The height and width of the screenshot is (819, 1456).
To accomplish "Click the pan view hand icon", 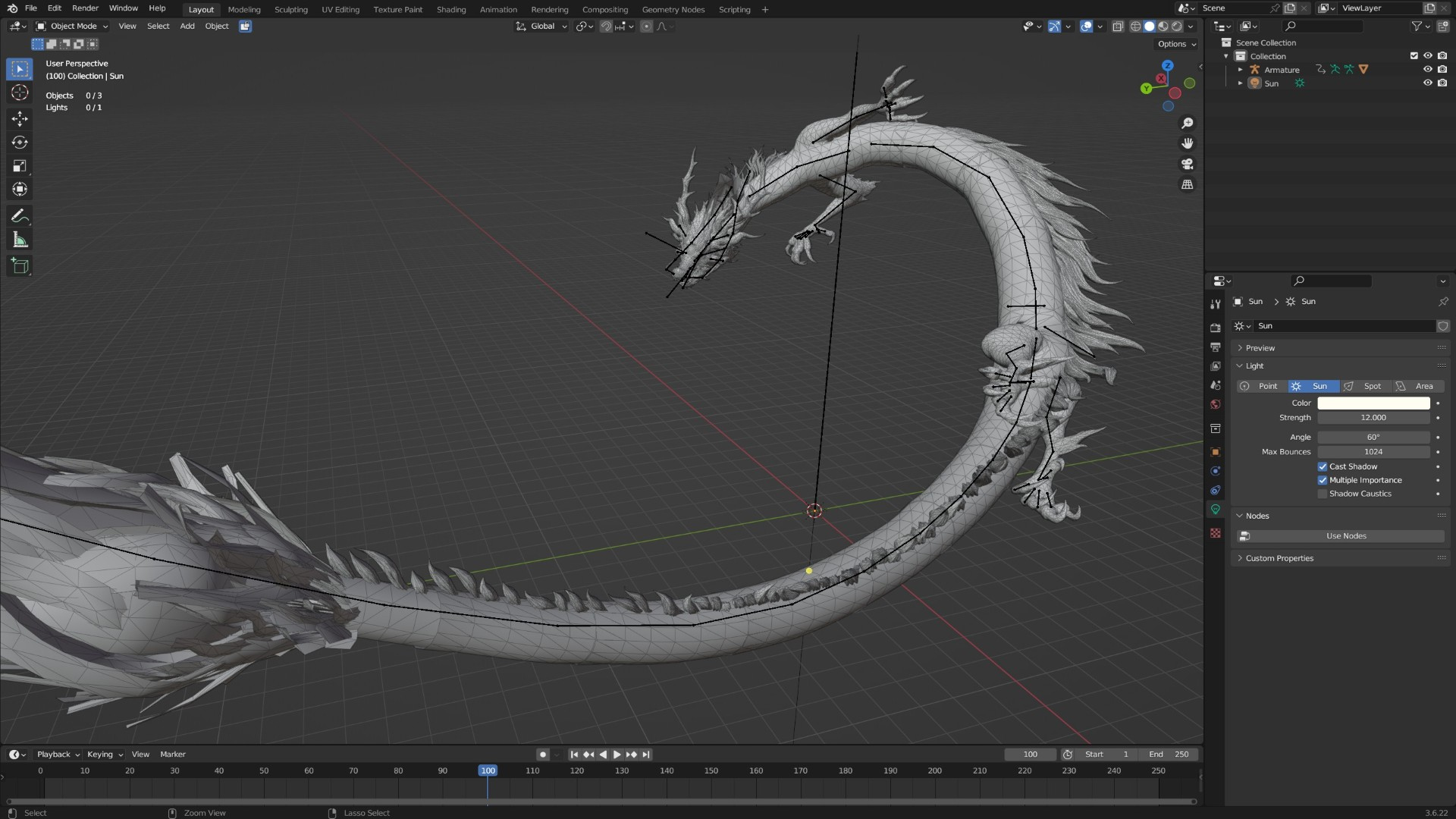I will click(x=1188, y=143).
